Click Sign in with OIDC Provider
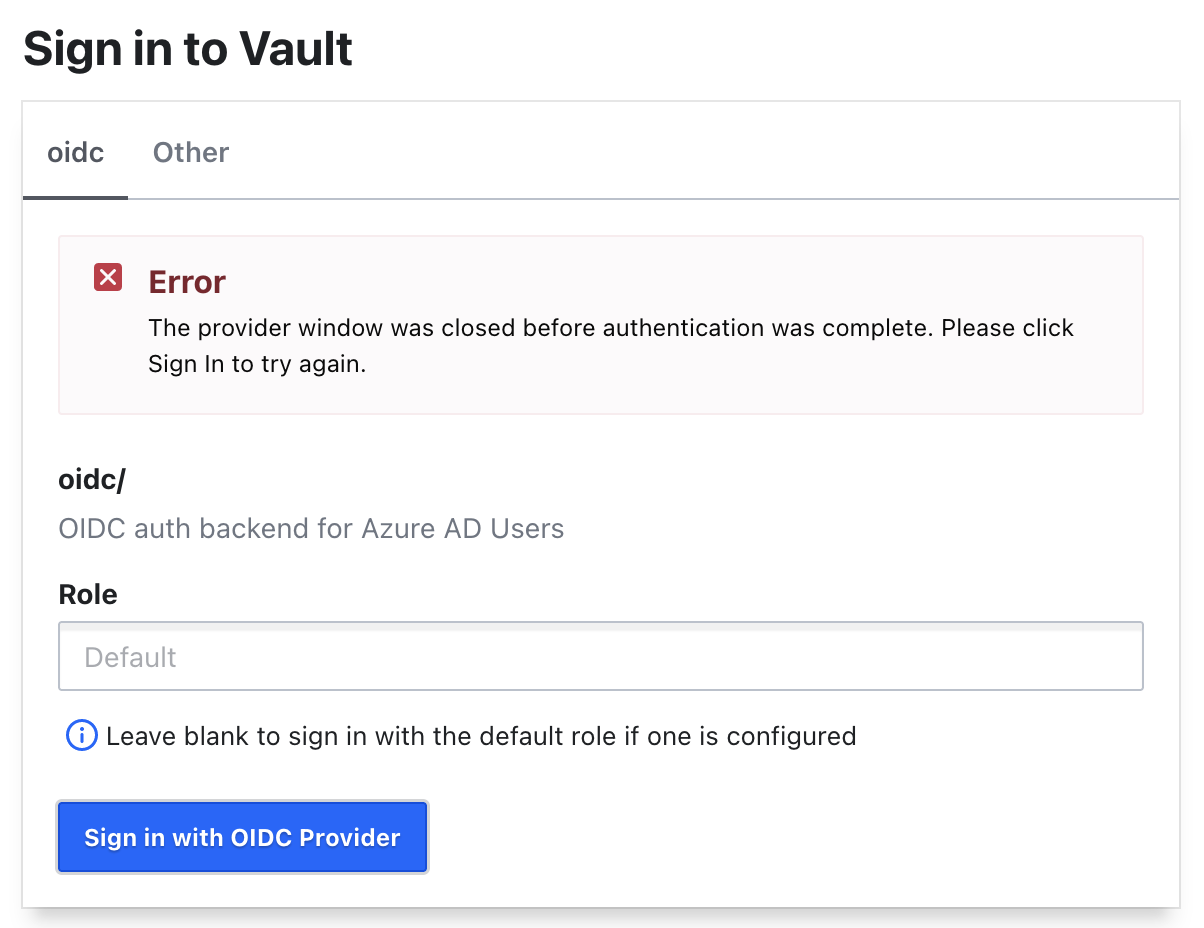This screenshot has height=928, width=1204. 242,837
